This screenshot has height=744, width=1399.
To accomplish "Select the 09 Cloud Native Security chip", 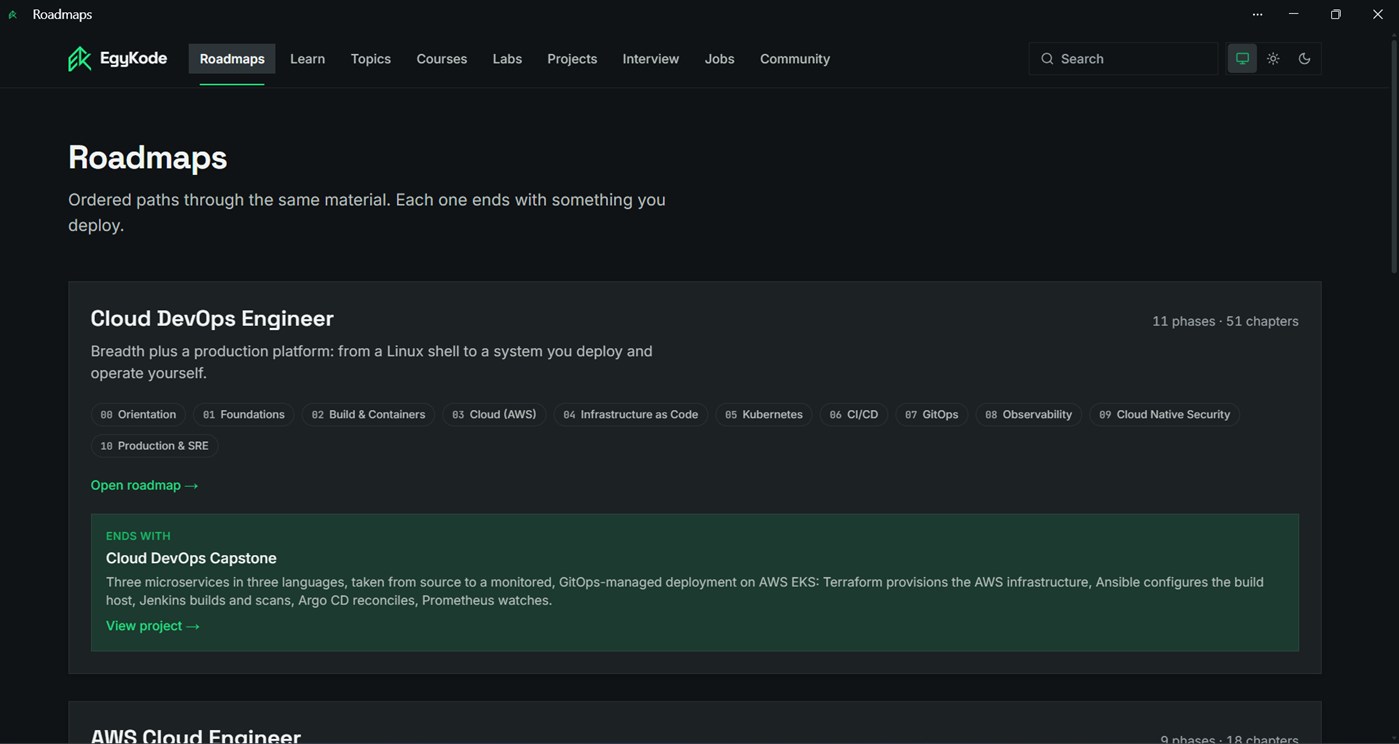I will (x=1164, y=415).
